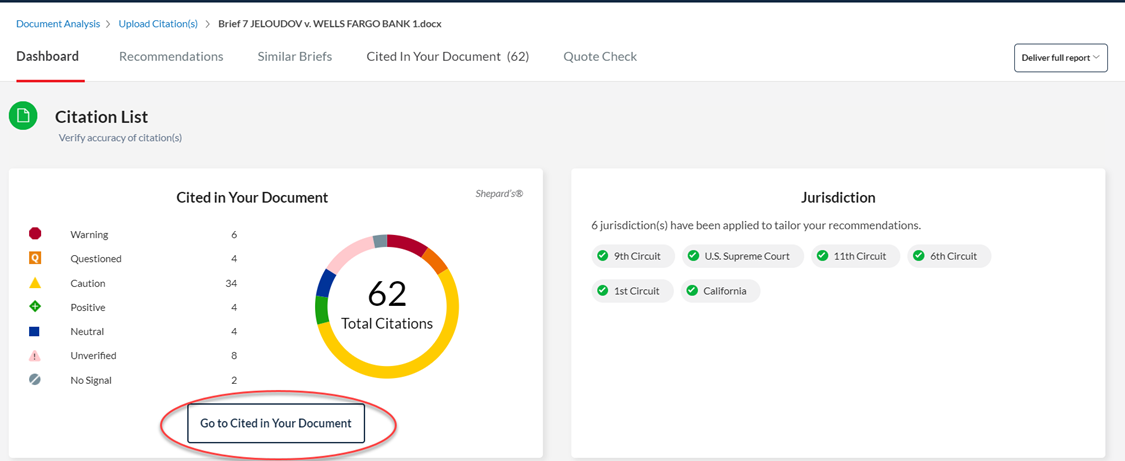This screenshot has height=461, width=1125.
Task: Click the Jurisdiction panel heading
Action: [x=838, y=197]
